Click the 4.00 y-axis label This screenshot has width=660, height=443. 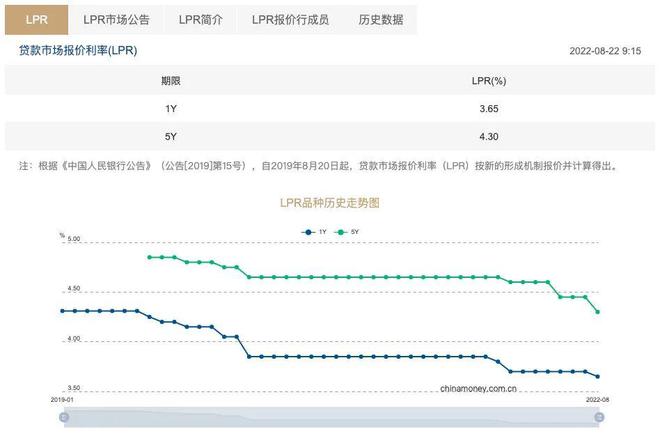74,339
